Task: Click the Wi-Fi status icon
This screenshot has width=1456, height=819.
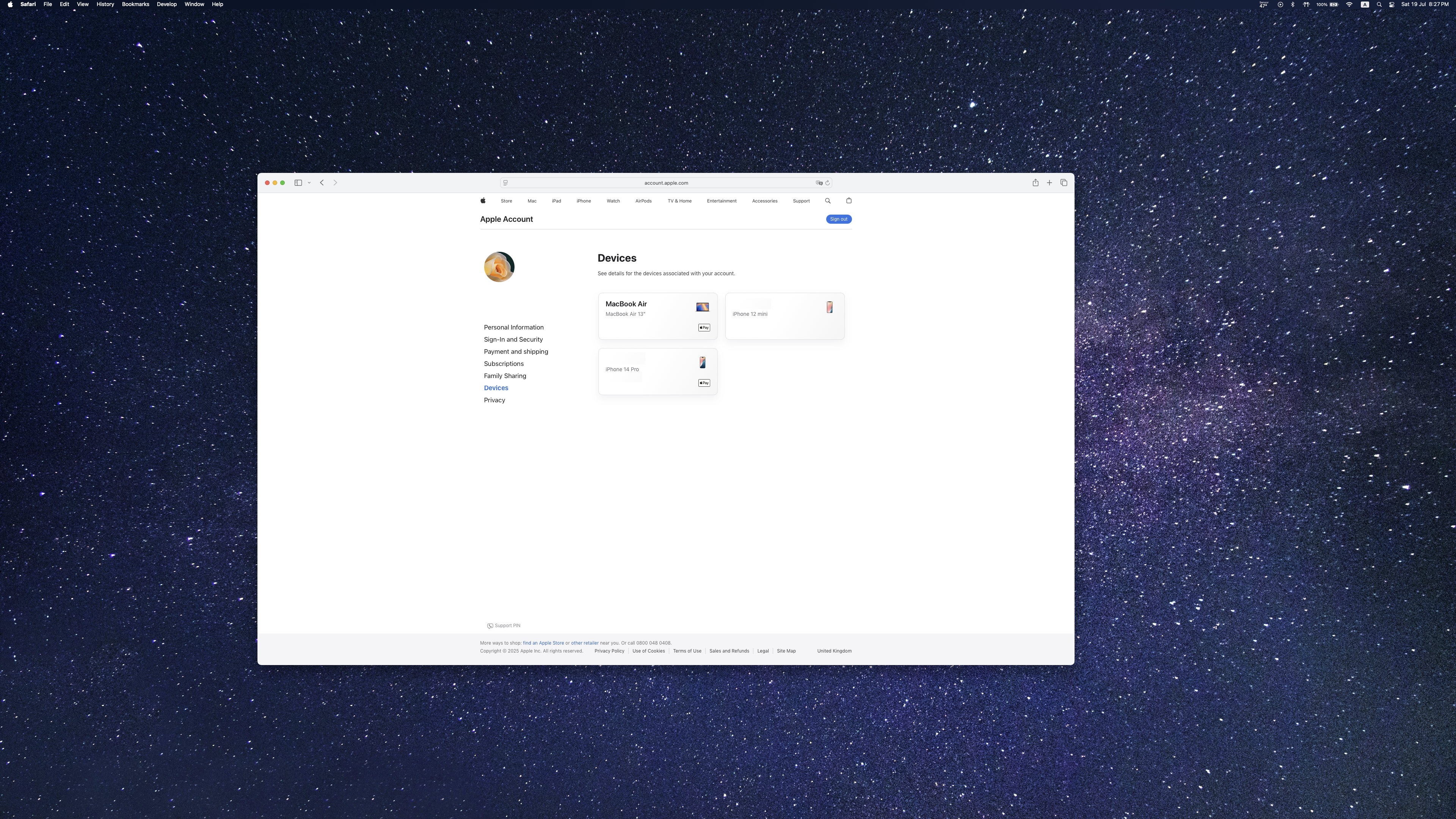Action: point(1349,5)
